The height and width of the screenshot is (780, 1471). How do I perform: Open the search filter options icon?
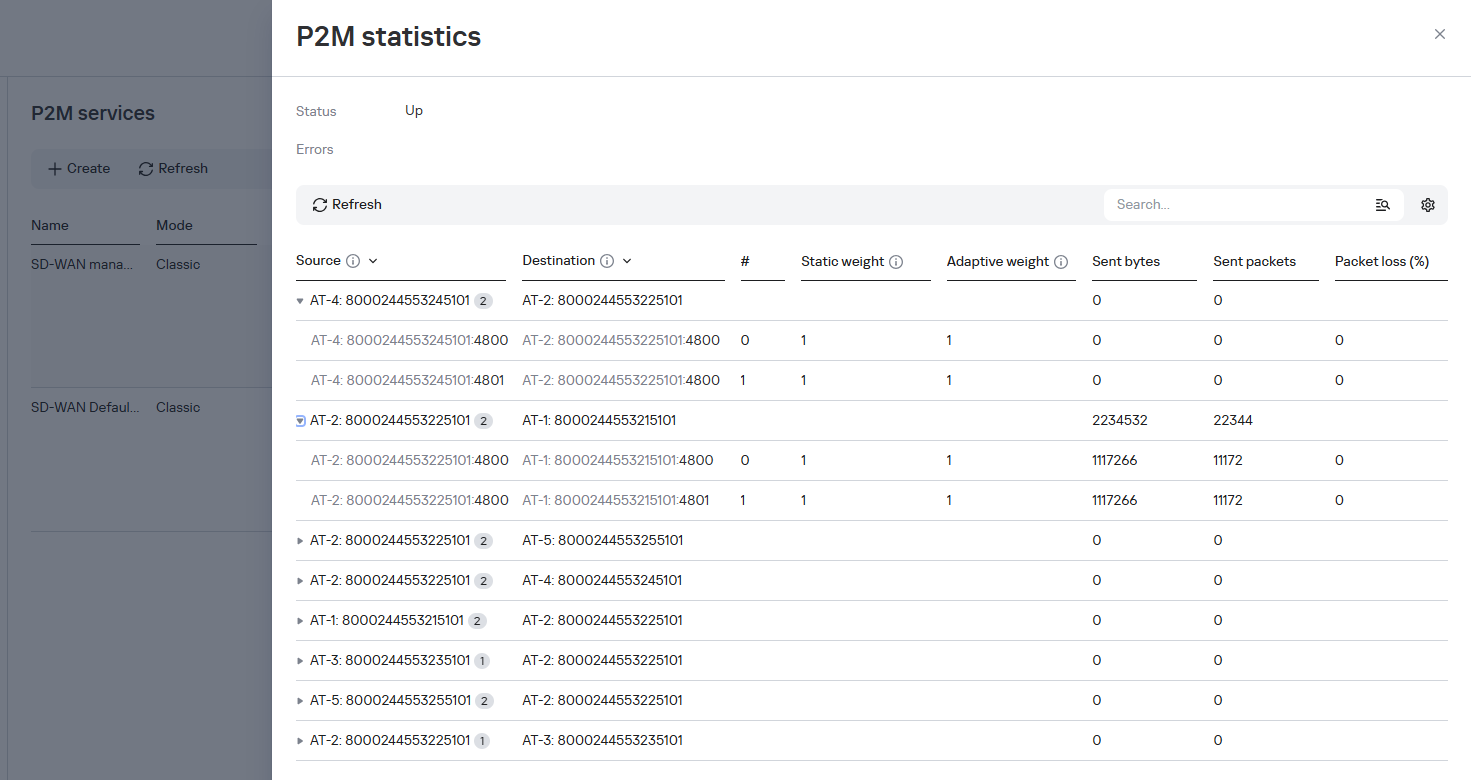pos(1383,205)
